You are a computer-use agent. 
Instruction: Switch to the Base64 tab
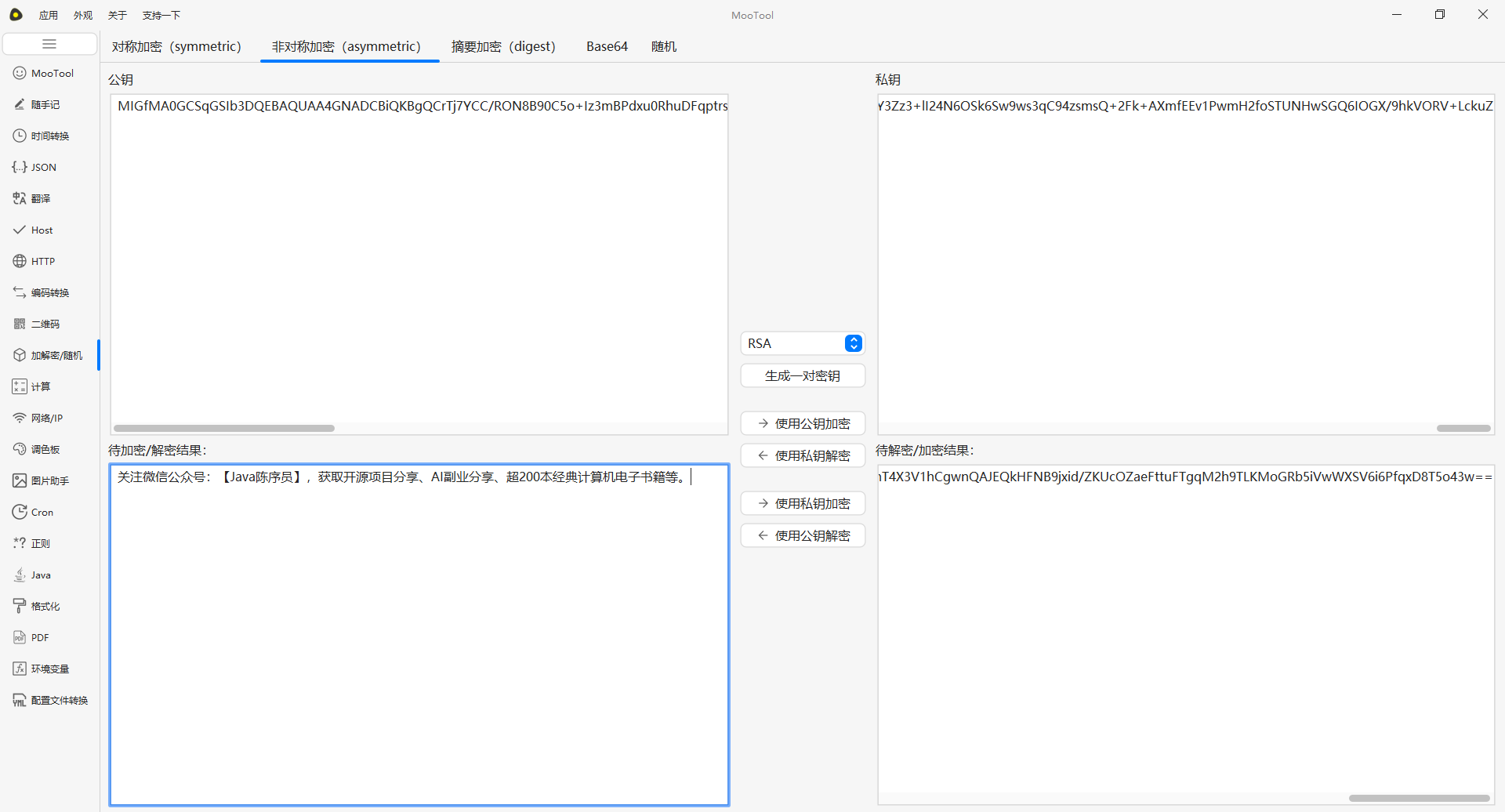pos(607,46)
